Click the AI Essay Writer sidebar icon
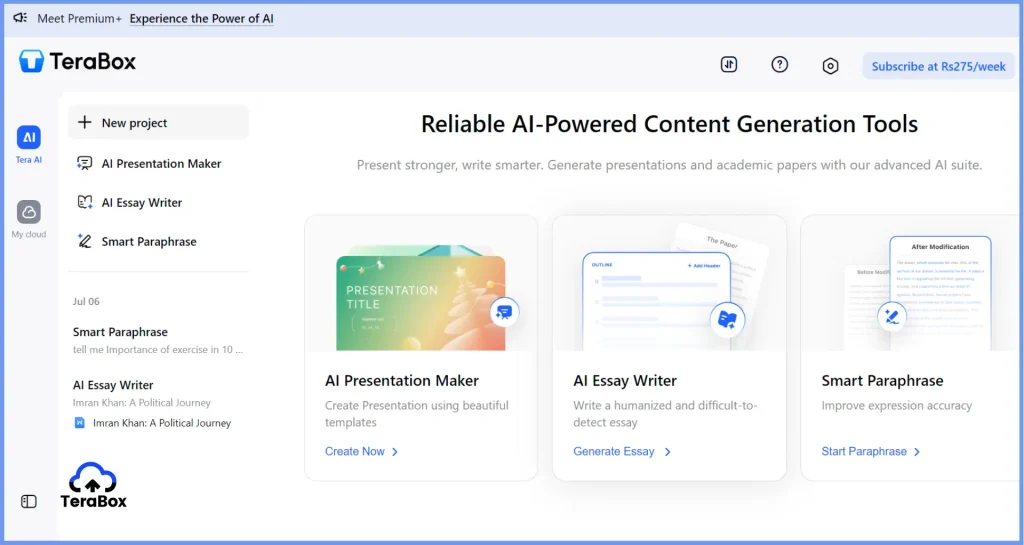Screen dimensions: 1024x545 (x=85, y=202)
